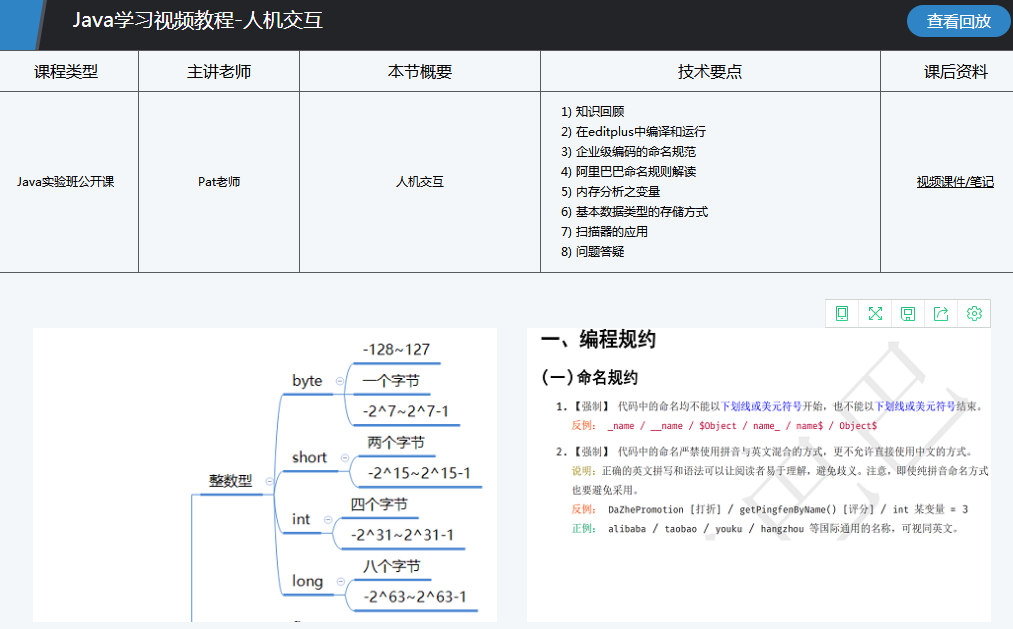Screen dimensions: 1013x629
Task: Click the page title Java学习视频教程-人机交互
Action: pos(197,21)
